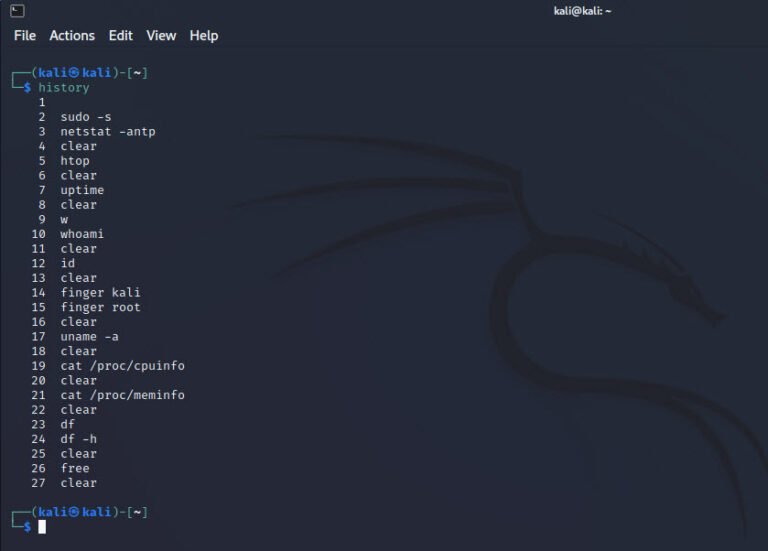Open the View menu
Image resolution: width=768 pixels, height=551 pixels.
[161, 36]
